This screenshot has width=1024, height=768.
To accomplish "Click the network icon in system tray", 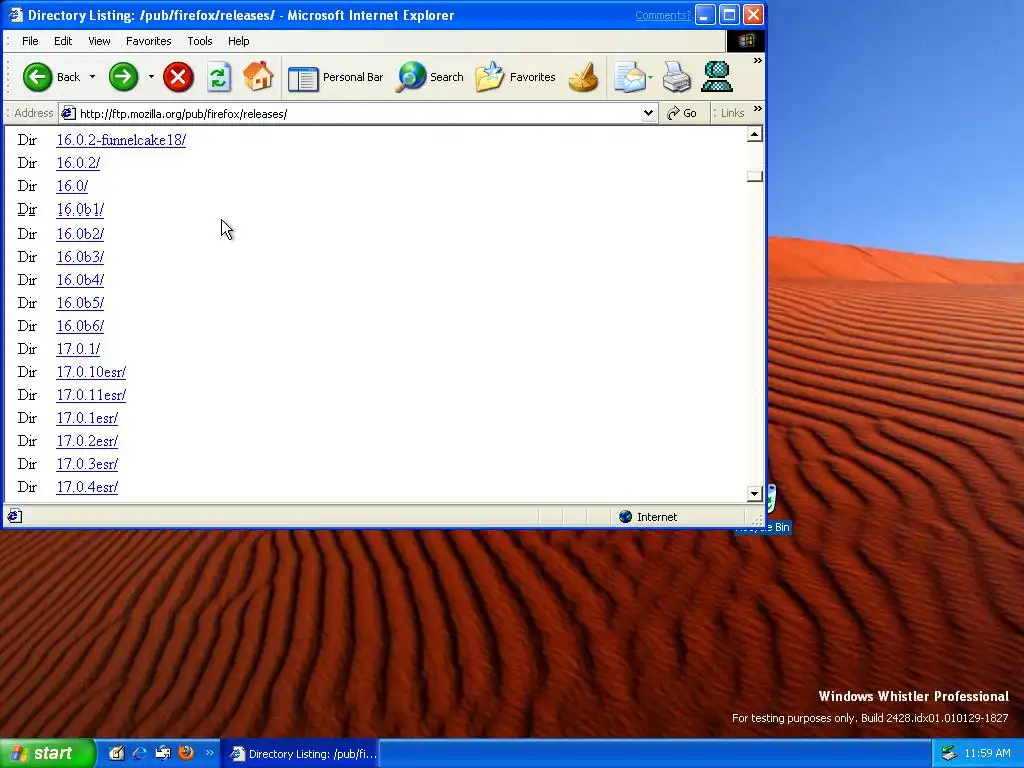I will (x=949, y=754).
